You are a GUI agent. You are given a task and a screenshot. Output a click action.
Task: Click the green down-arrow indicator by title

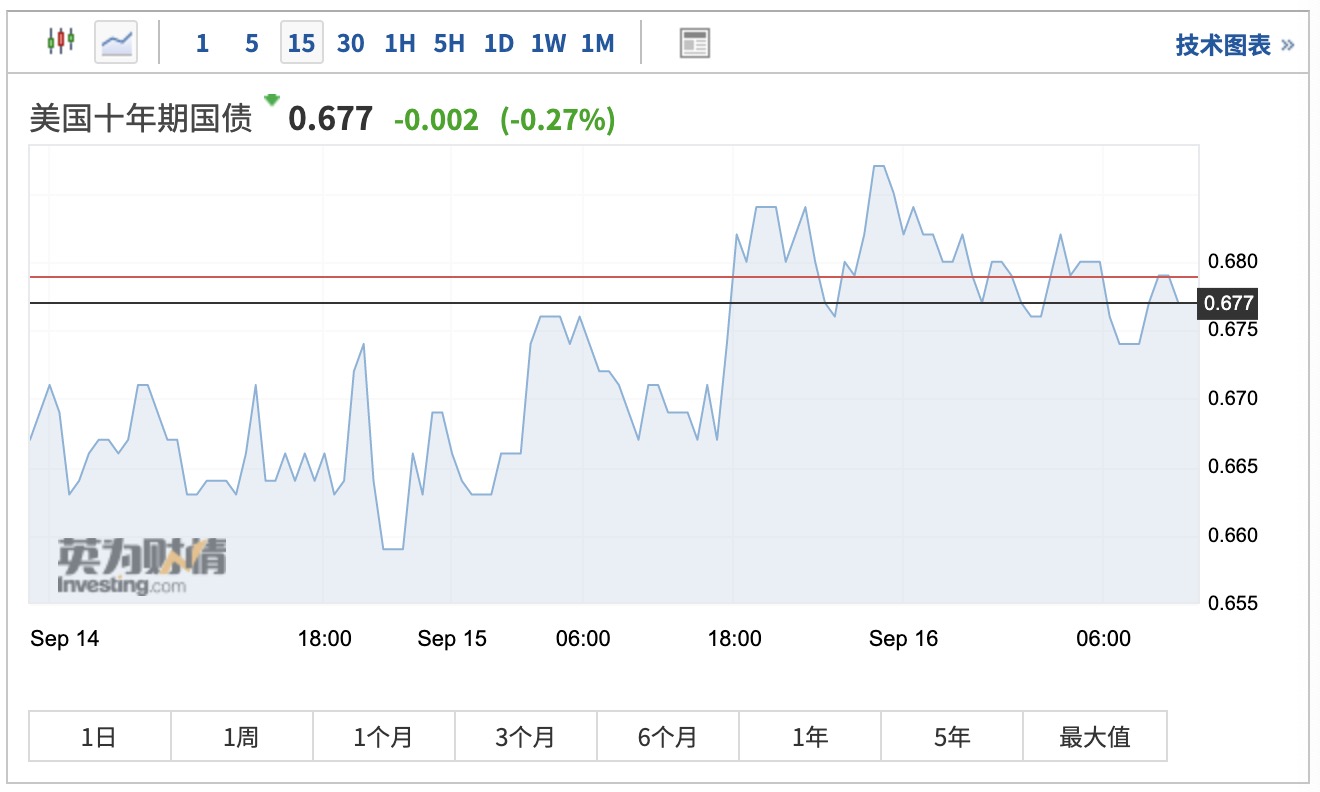(271, 100)
